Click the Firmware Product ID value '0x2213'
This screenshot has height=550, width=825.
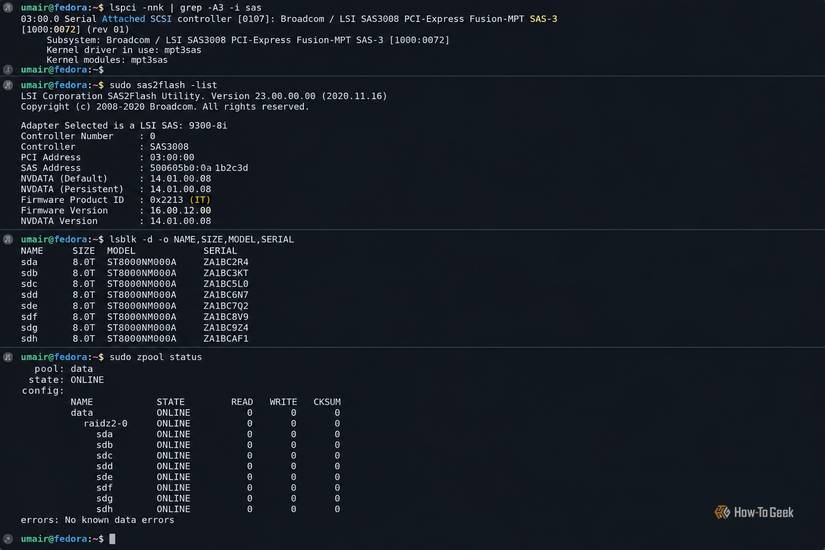coord(167,200)
